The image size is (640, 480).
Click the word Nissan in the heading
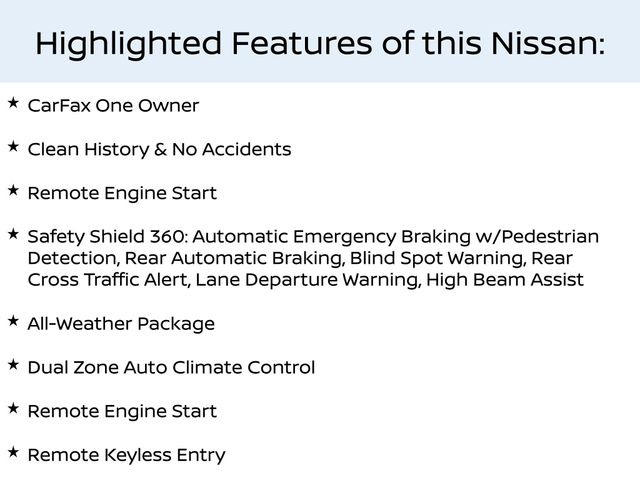(550, 43)
